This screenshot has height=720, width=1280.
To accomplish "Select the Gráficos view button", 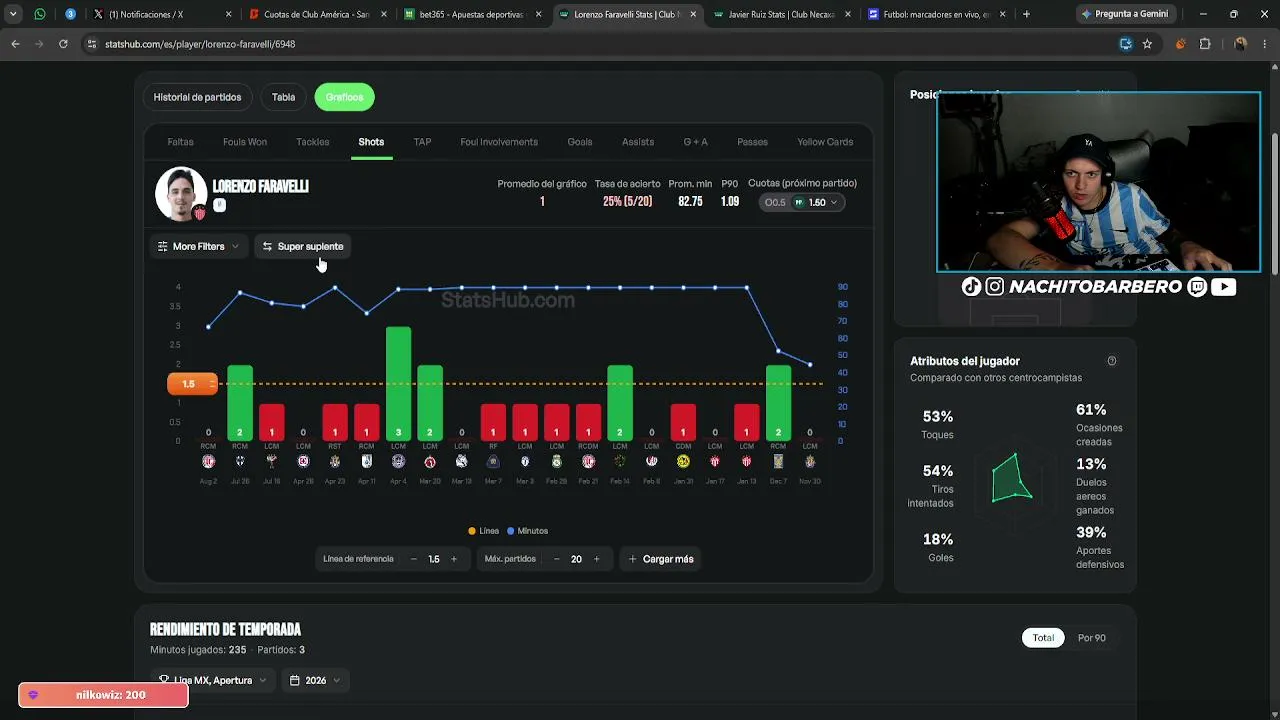I will click(344, 97).
